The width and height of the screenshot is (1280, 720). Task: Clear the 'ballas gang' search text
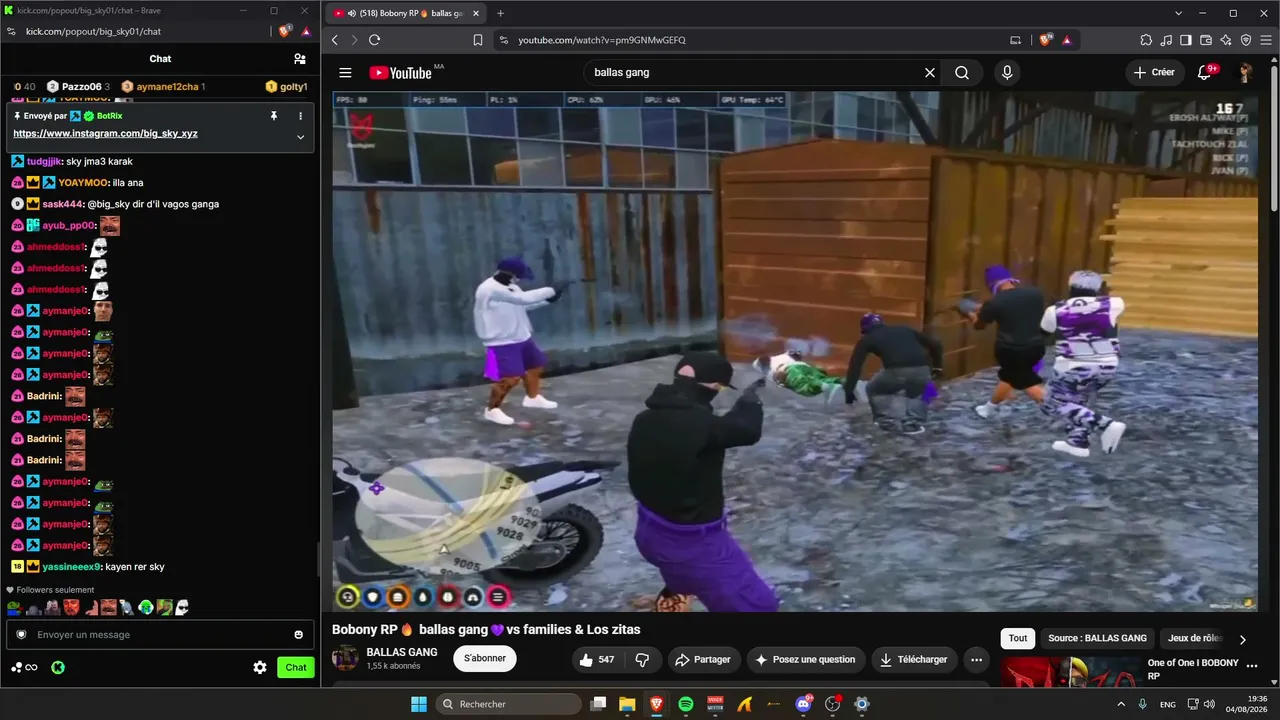[x=930, y=73]
